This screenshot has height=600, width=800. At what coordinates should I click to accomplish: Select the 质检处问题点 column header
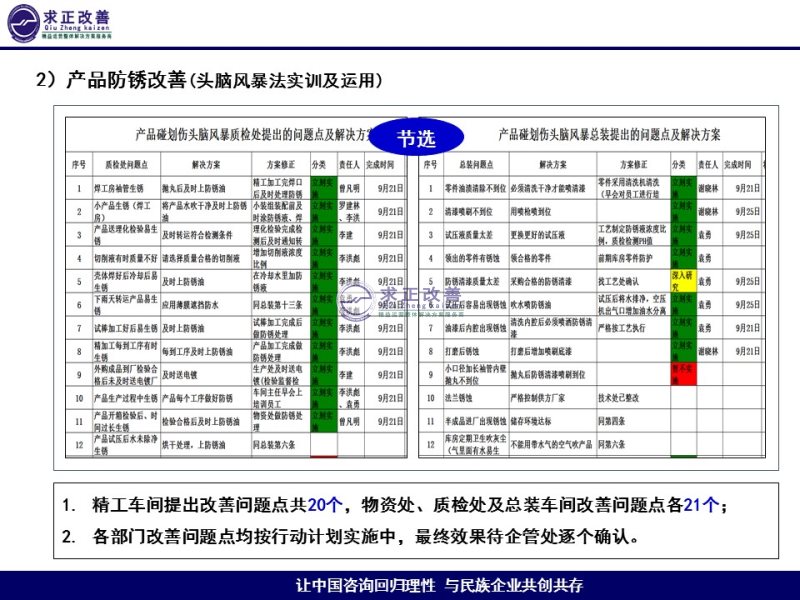pyautogui.click(x=126, y=163)
